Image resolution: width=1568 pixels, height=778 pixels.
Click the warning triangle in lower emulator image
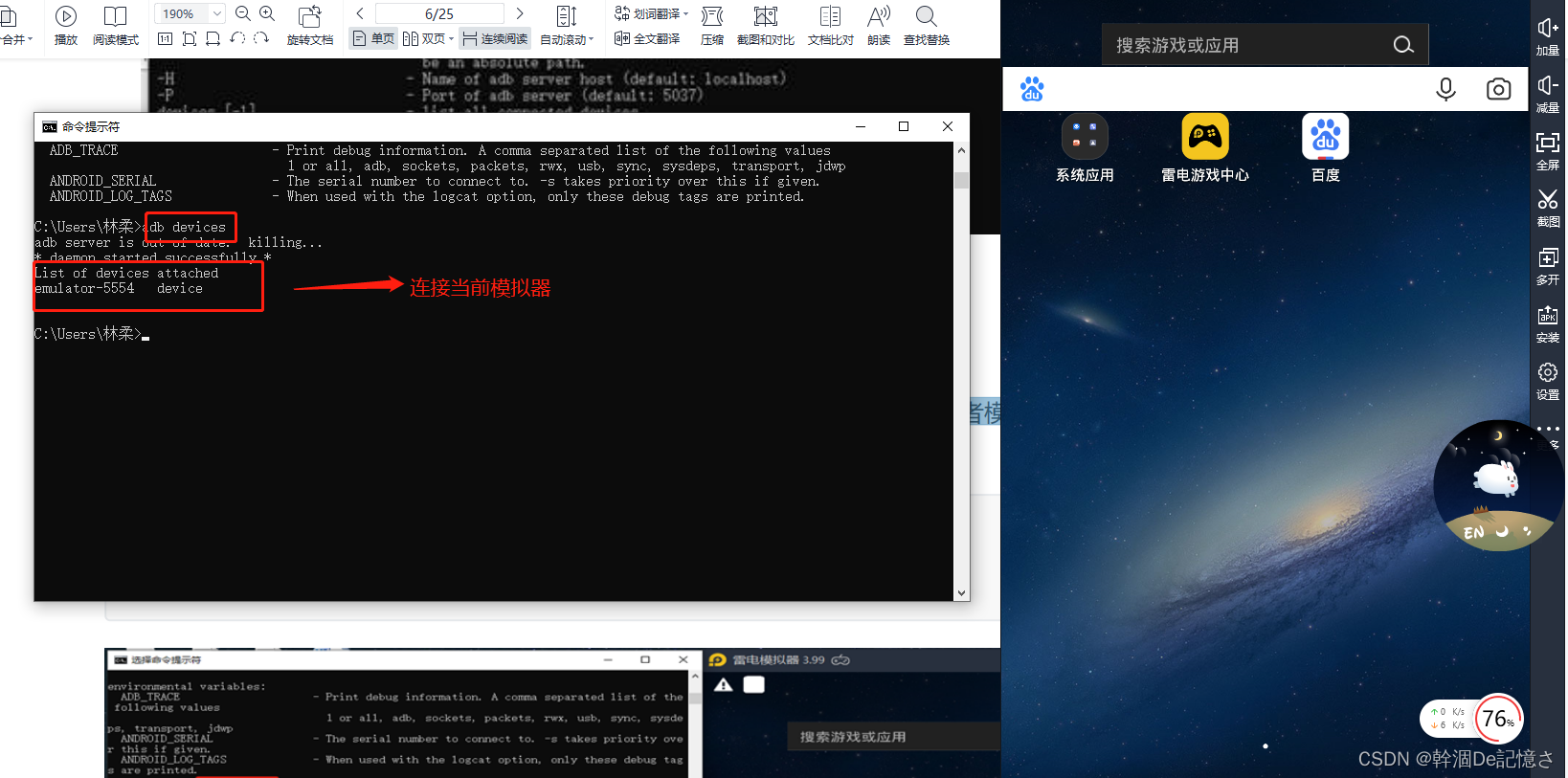(x=723, y=684)
